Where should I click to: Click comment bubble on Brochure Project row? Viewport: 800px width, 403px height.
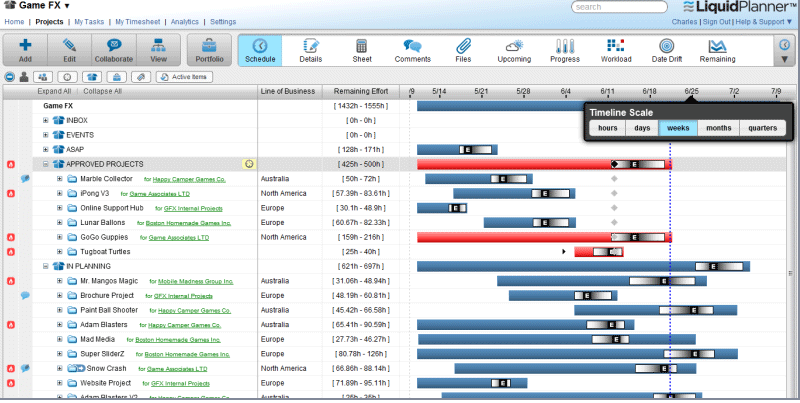(x=25, y=295)
